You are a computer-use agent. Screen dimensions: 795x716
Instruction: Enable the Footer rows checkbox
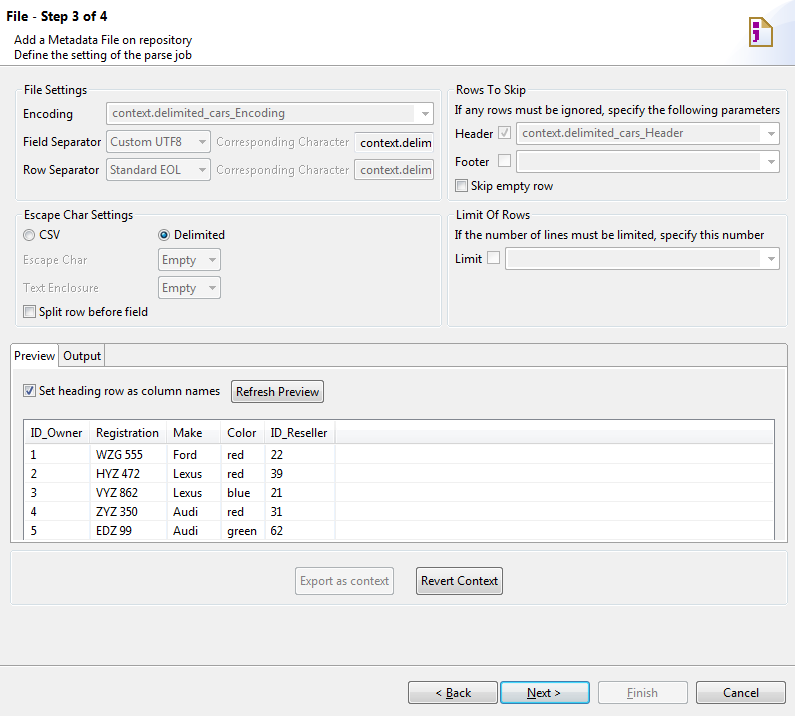[x=504, y=160]
